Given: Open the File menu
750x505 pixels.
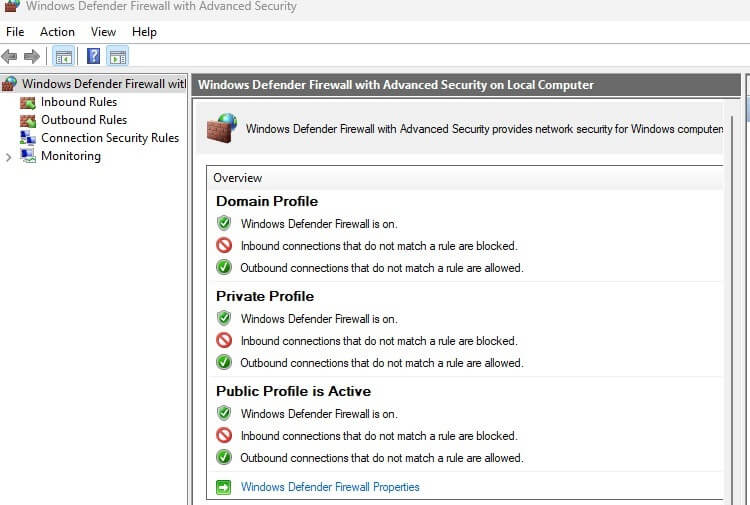Looking at the screenshot, I should [x=15, y=32].
